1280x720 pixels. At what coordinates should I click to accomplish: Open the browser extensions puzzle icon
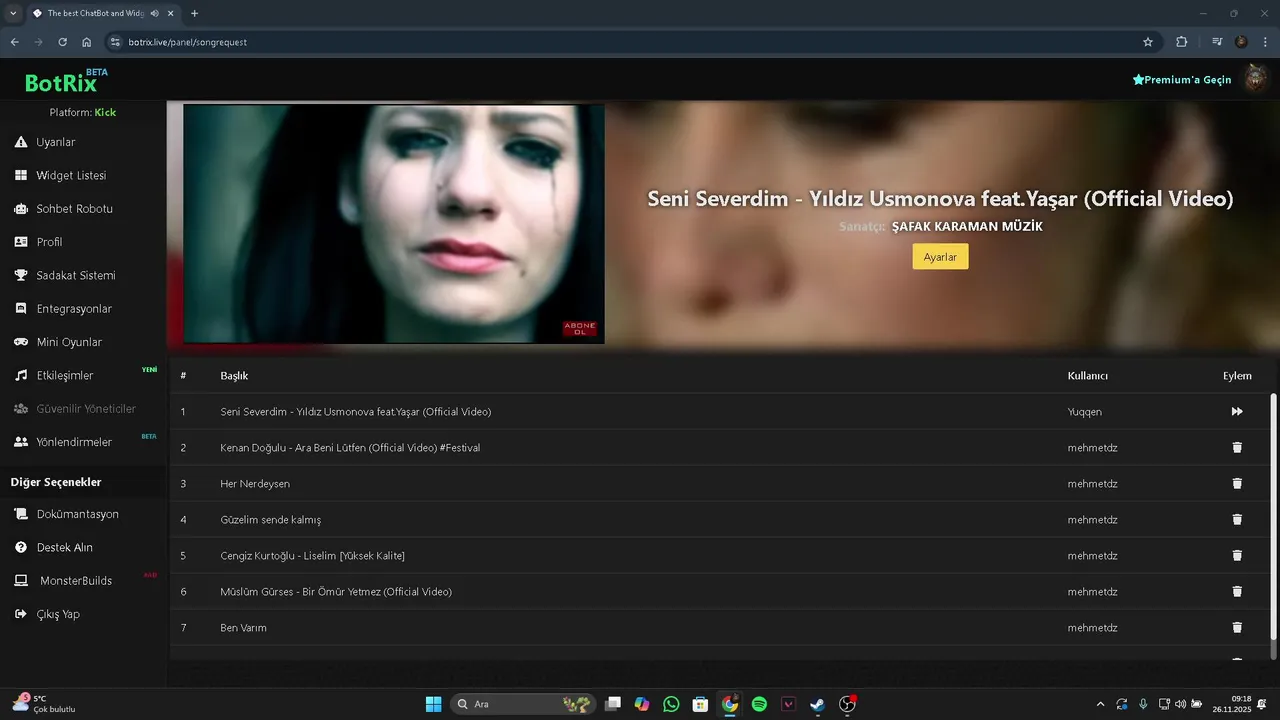[1182, 42]
